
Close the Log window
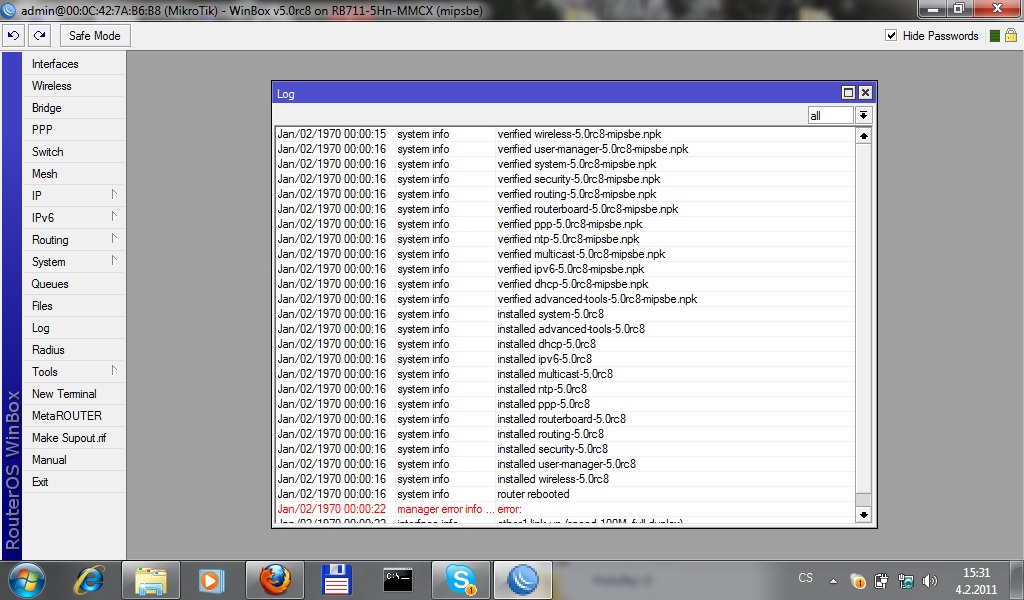click(x=865, y=93)
